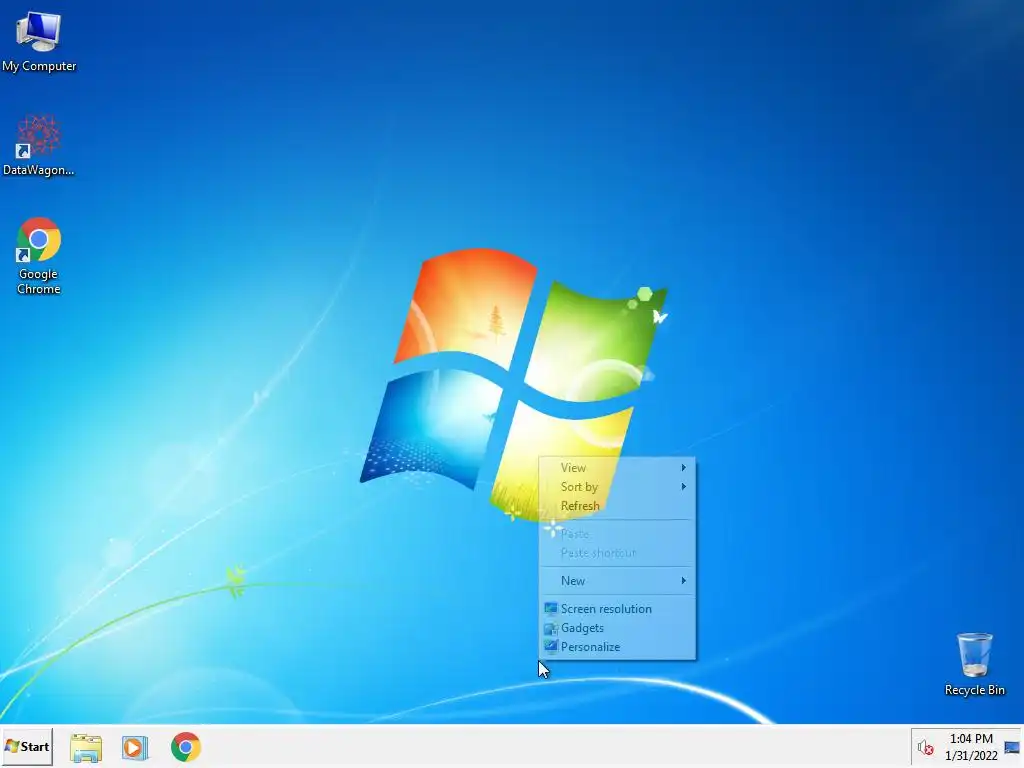Expand the arrow next to Sort by
The height and width of the screenshot is (768, 1024).
pos(684,487)
